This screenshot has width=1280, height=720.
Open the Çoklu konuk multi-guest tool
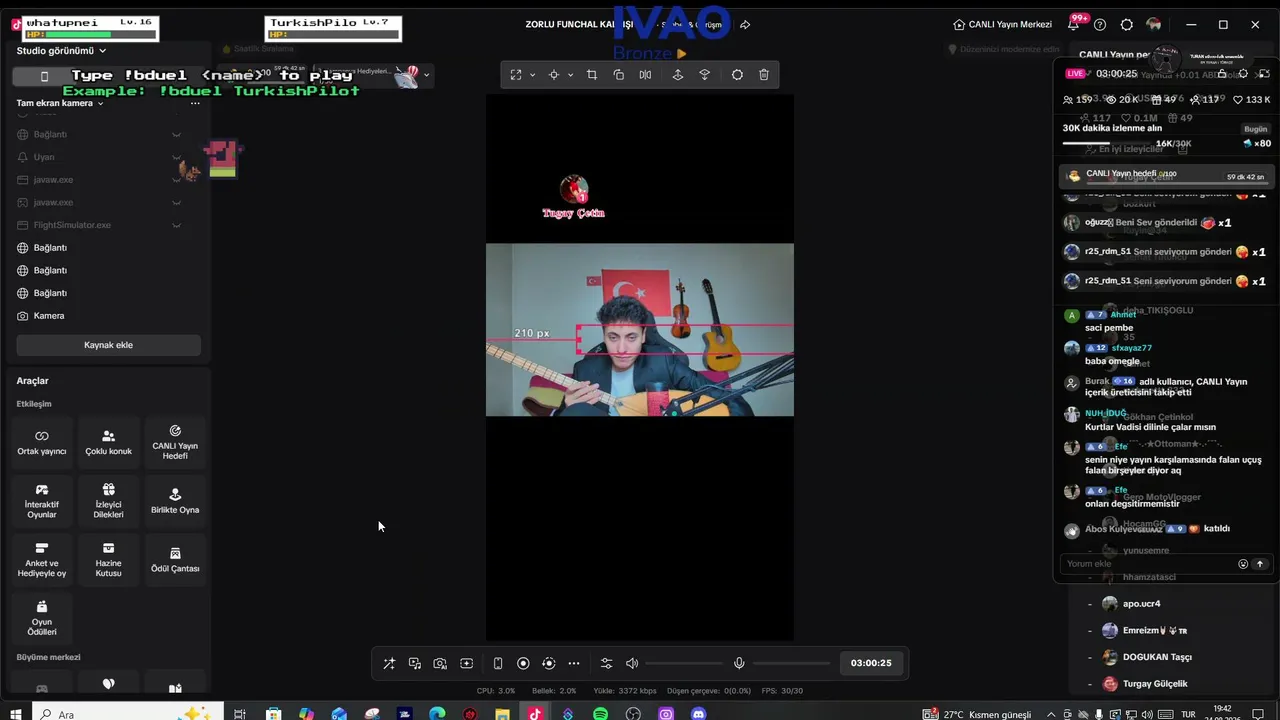click(x=109, y=442)
